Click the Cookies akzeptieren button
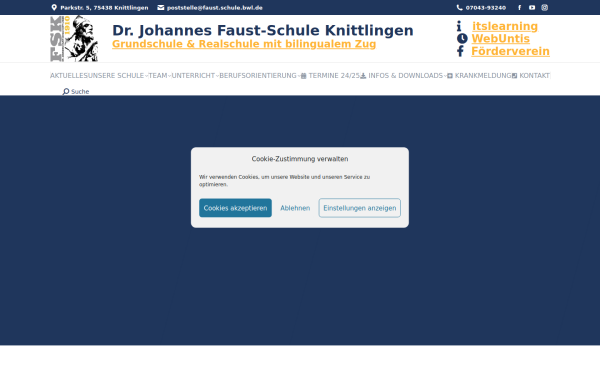Viewport: 600px width, 375px height. 235,208
